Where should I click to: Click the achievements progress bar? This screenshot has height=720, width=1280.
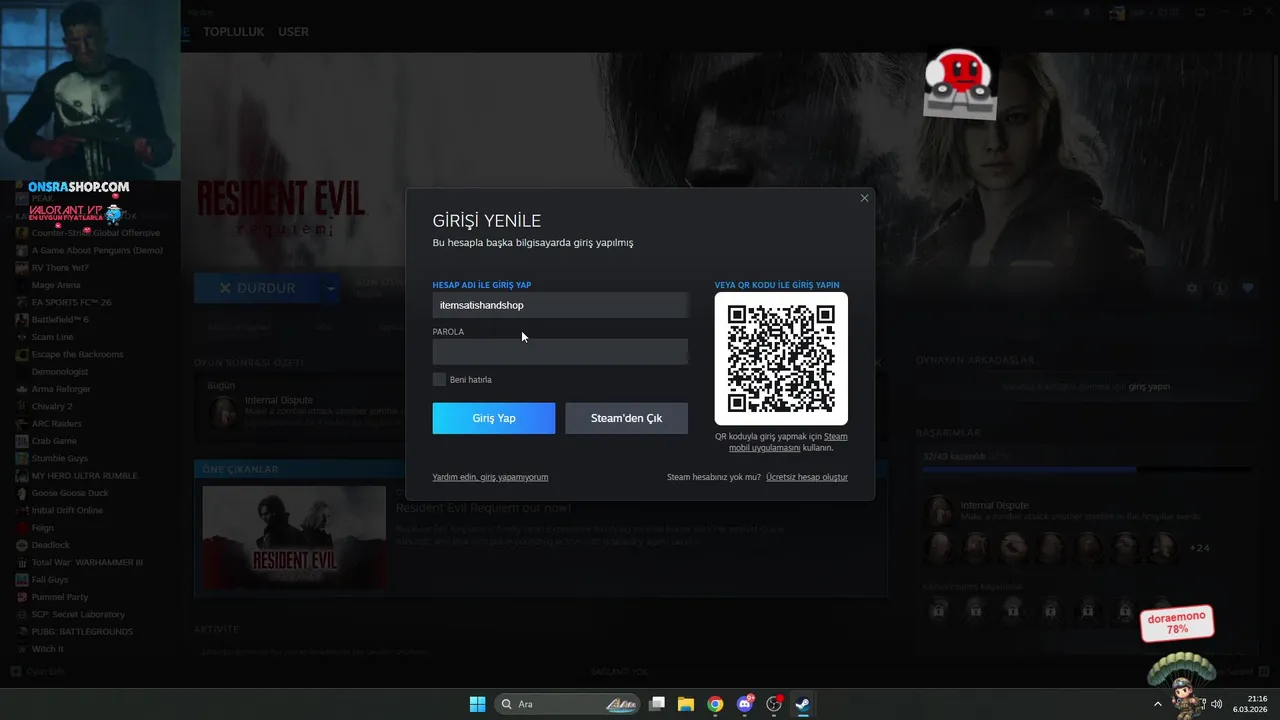click(x=1087, y=469)
